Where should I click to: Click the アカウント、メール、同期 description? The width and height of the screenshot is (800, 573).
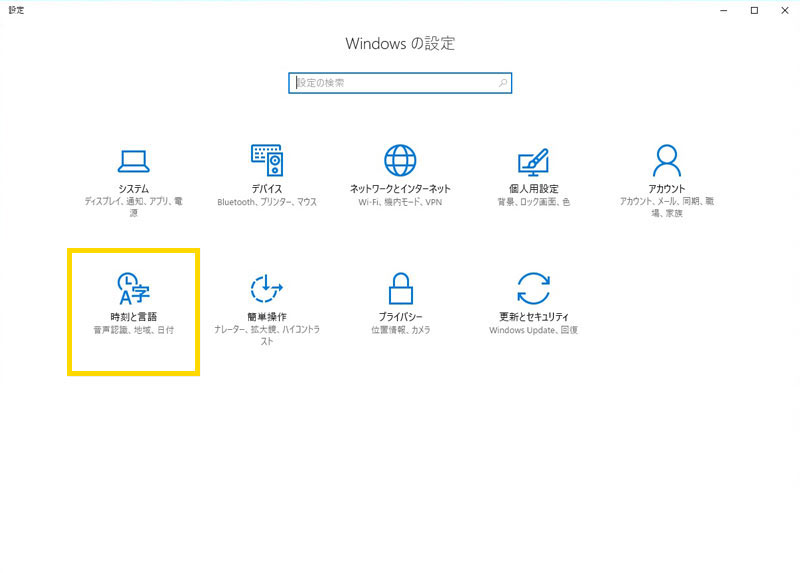[667, 207]
